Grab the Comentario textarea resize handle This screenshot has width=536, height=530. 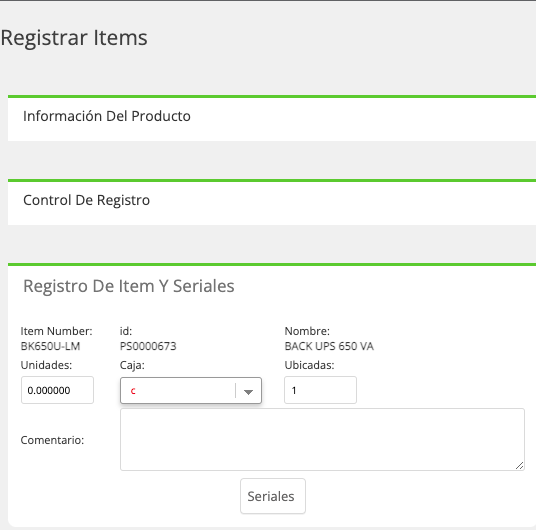(520, 465)
